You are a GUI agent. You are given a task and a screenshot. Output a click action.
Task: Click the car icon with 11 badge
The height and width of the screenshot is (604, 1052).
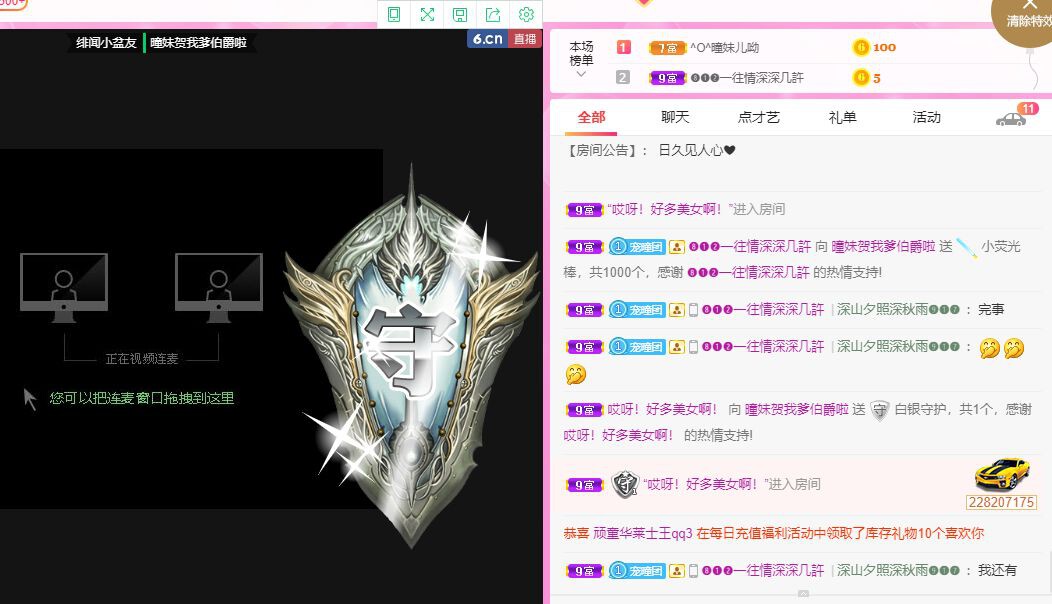pyautogui.click(x=1012, y=118)
